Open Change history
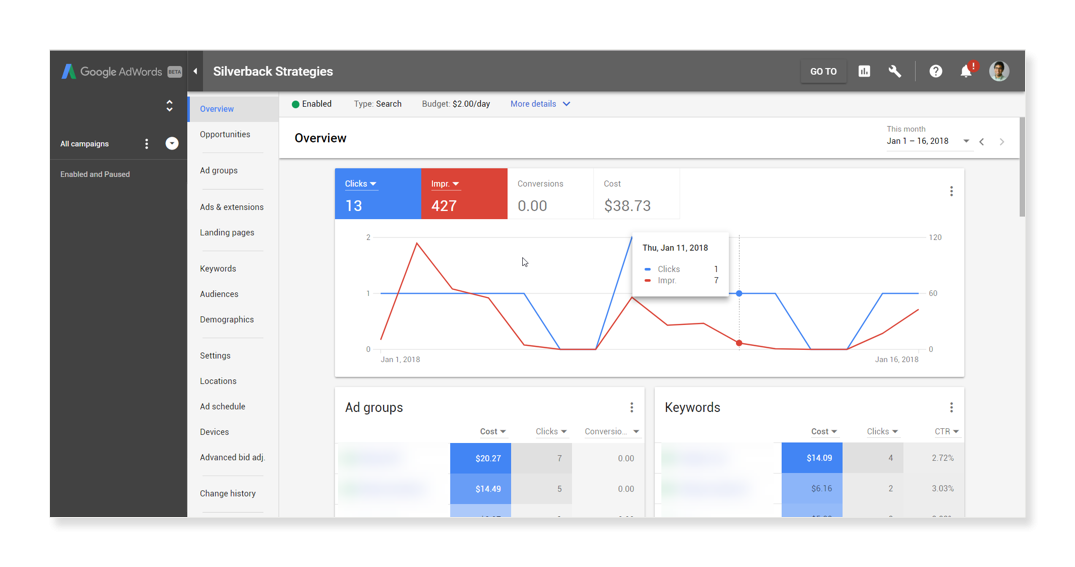The height and width of the screenshot is (567, 1075). [x=228, y=494]
